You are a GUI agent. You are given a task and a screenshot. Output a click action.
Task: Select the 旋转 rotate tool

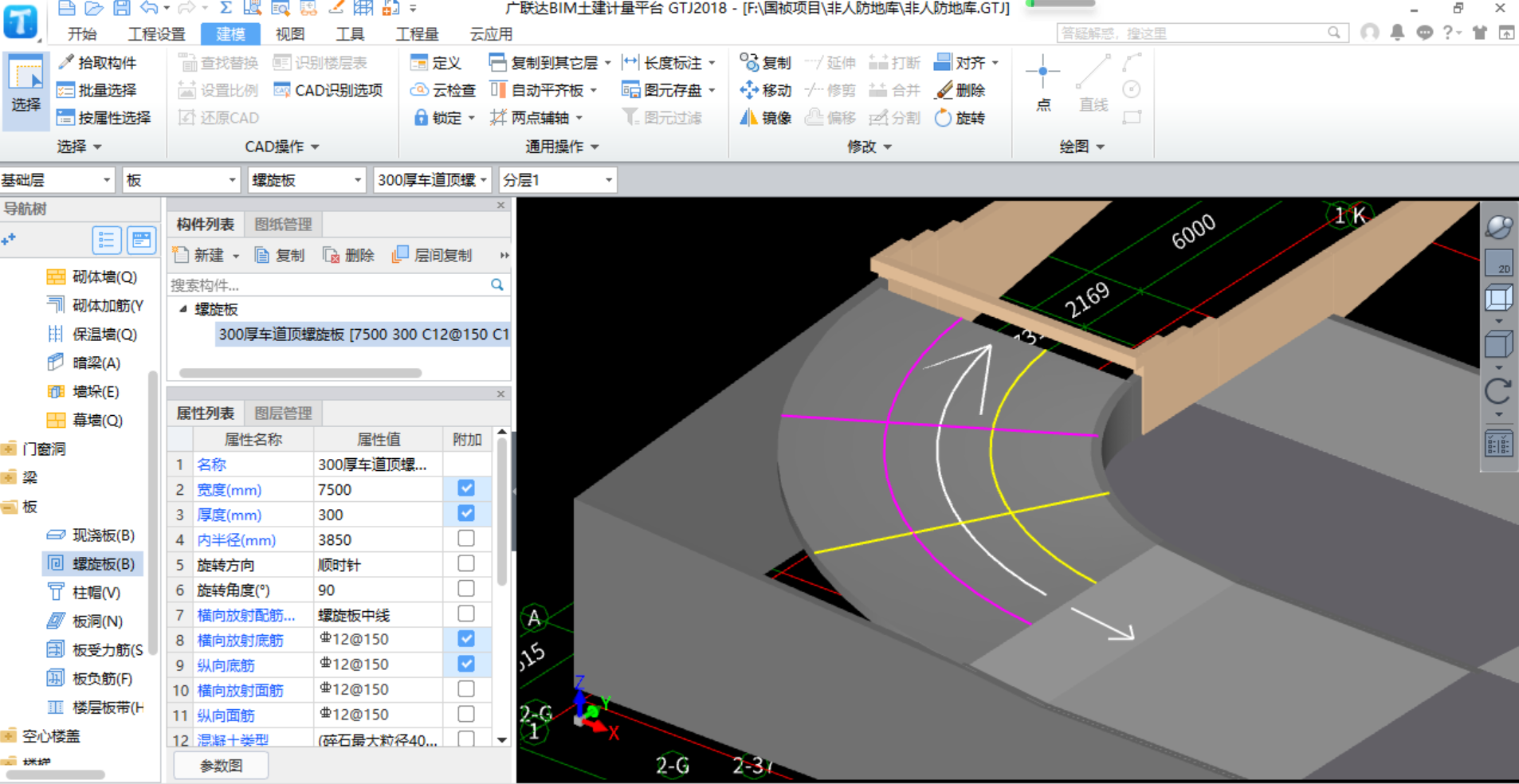tap(960, 118)
